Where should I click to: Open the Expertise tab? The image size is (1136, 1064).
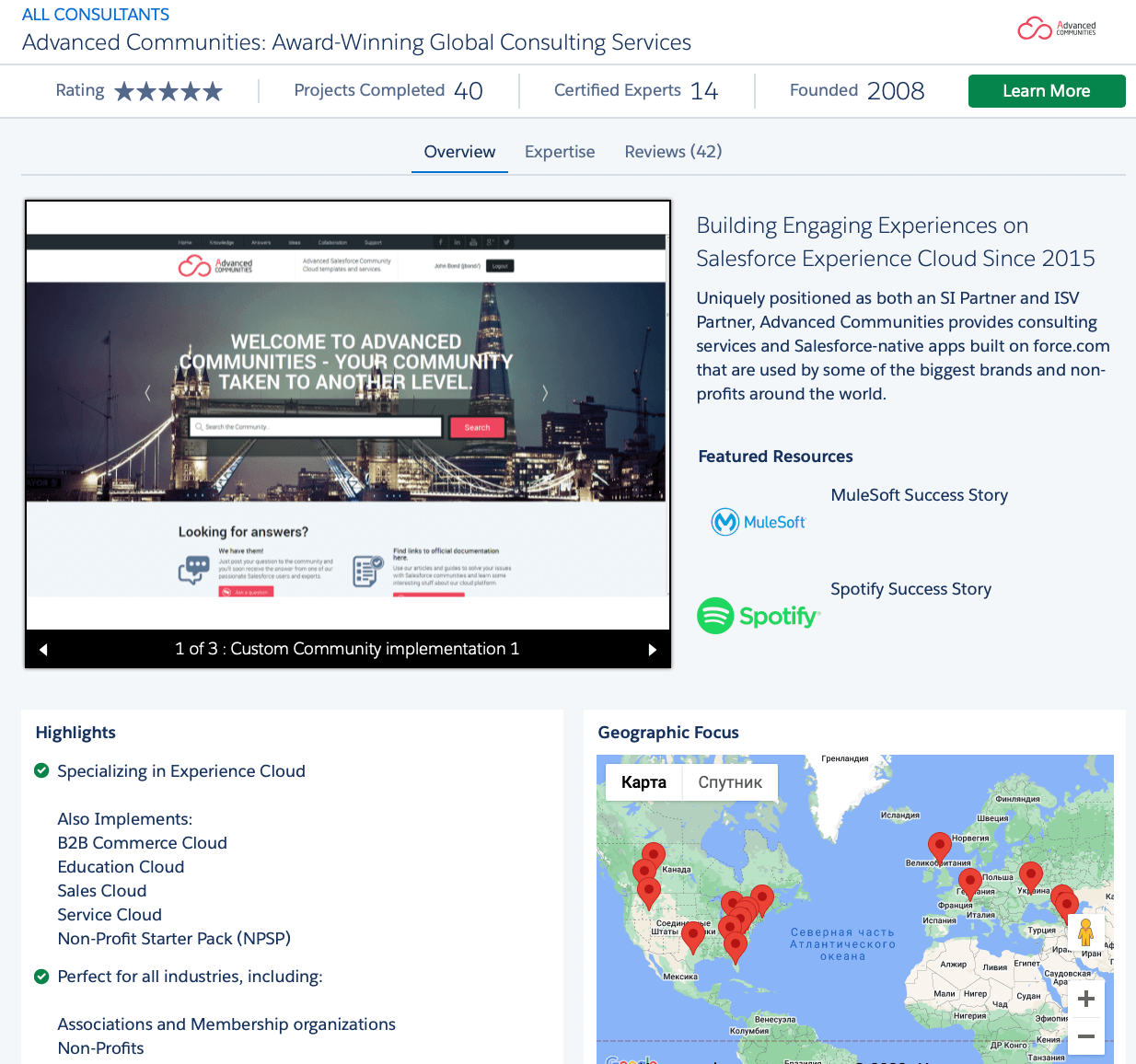[x=559, y=151]
